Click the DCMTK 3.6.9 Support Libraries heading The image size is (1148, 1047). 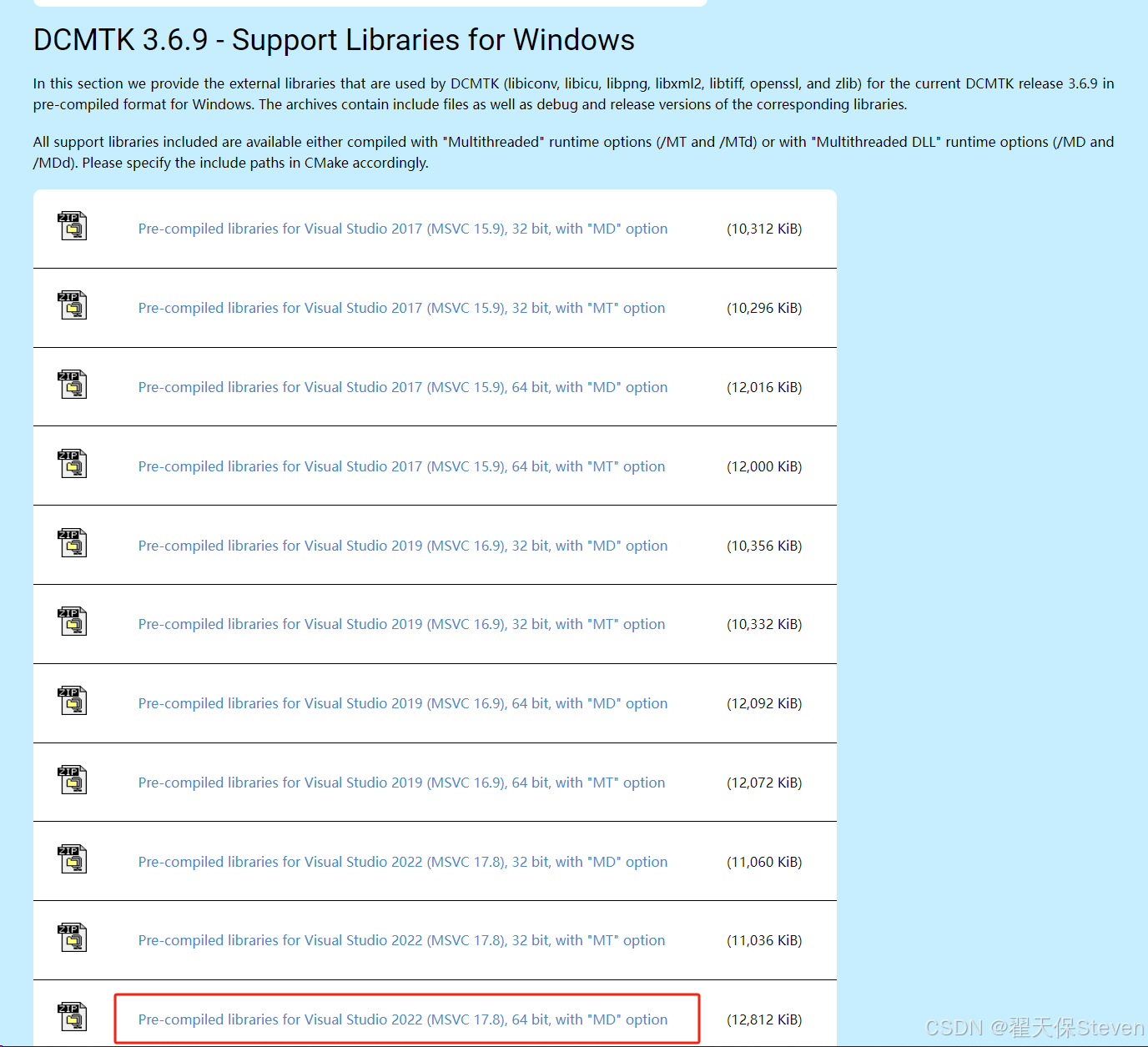coord(334,40)
